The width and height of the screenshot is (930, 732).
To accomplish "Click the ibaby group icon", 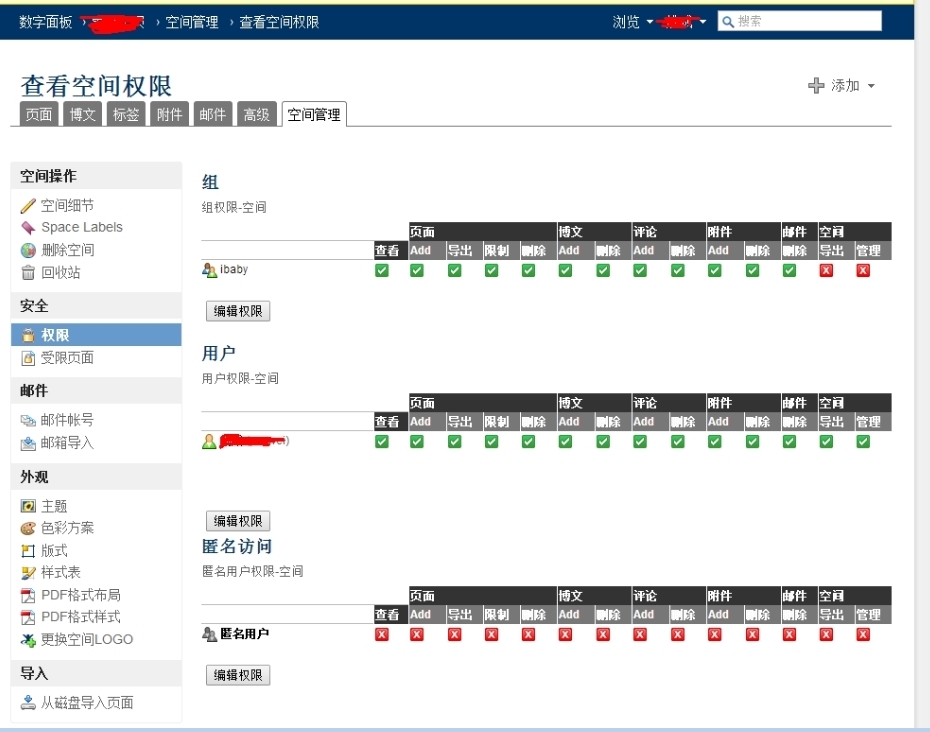I will (209, 270).
